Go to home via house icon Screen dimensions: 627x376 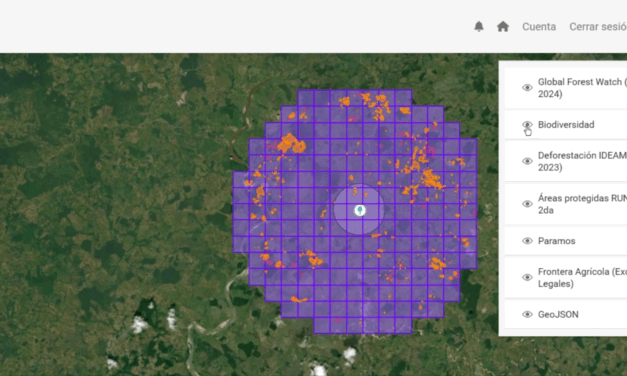point(503,26)
